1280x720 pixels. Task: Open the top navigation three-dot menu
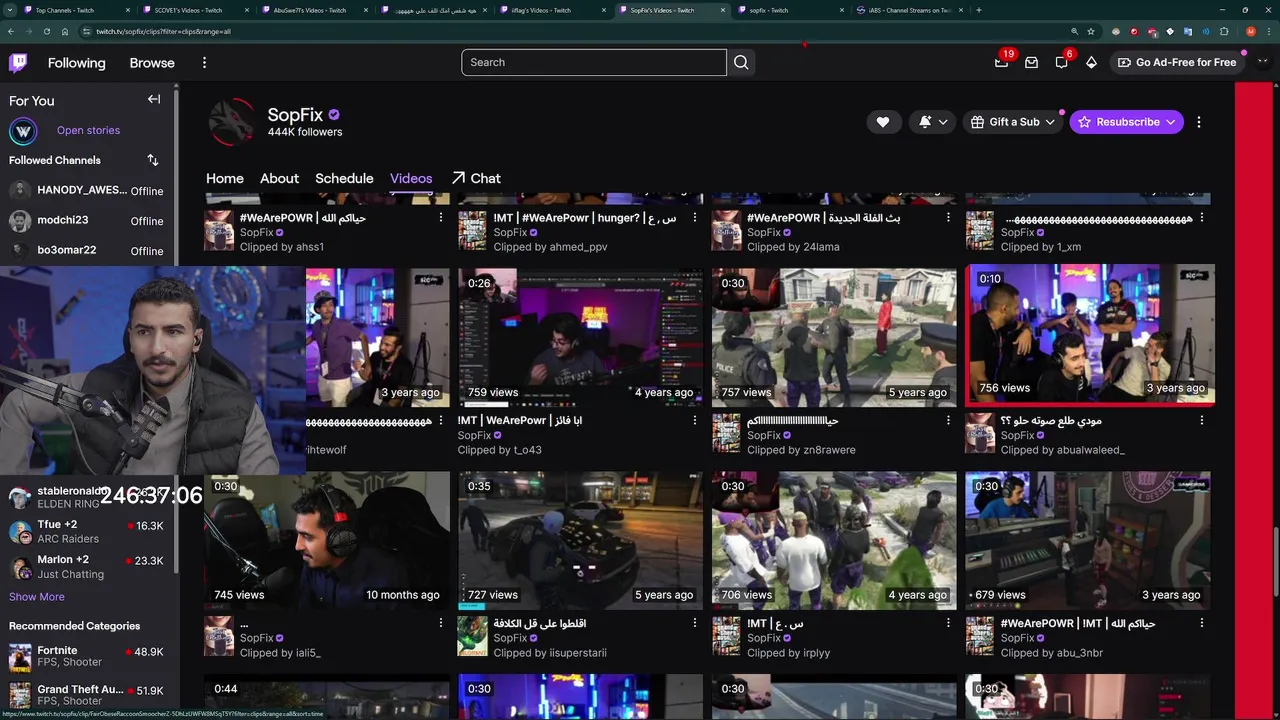[x=204, y=62]
